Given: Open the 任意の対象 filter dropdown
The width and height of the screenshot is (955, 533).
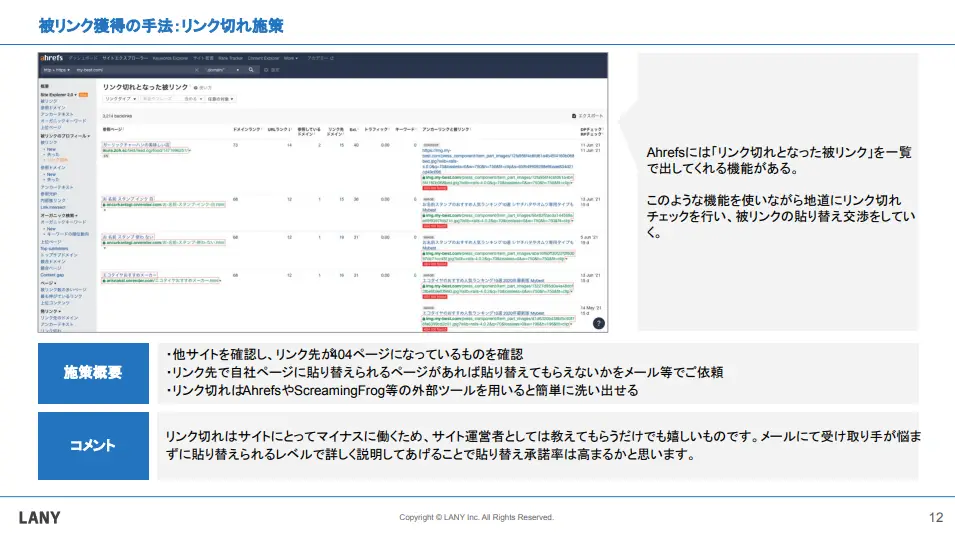Looking at the screenshot, I should 220,99.
